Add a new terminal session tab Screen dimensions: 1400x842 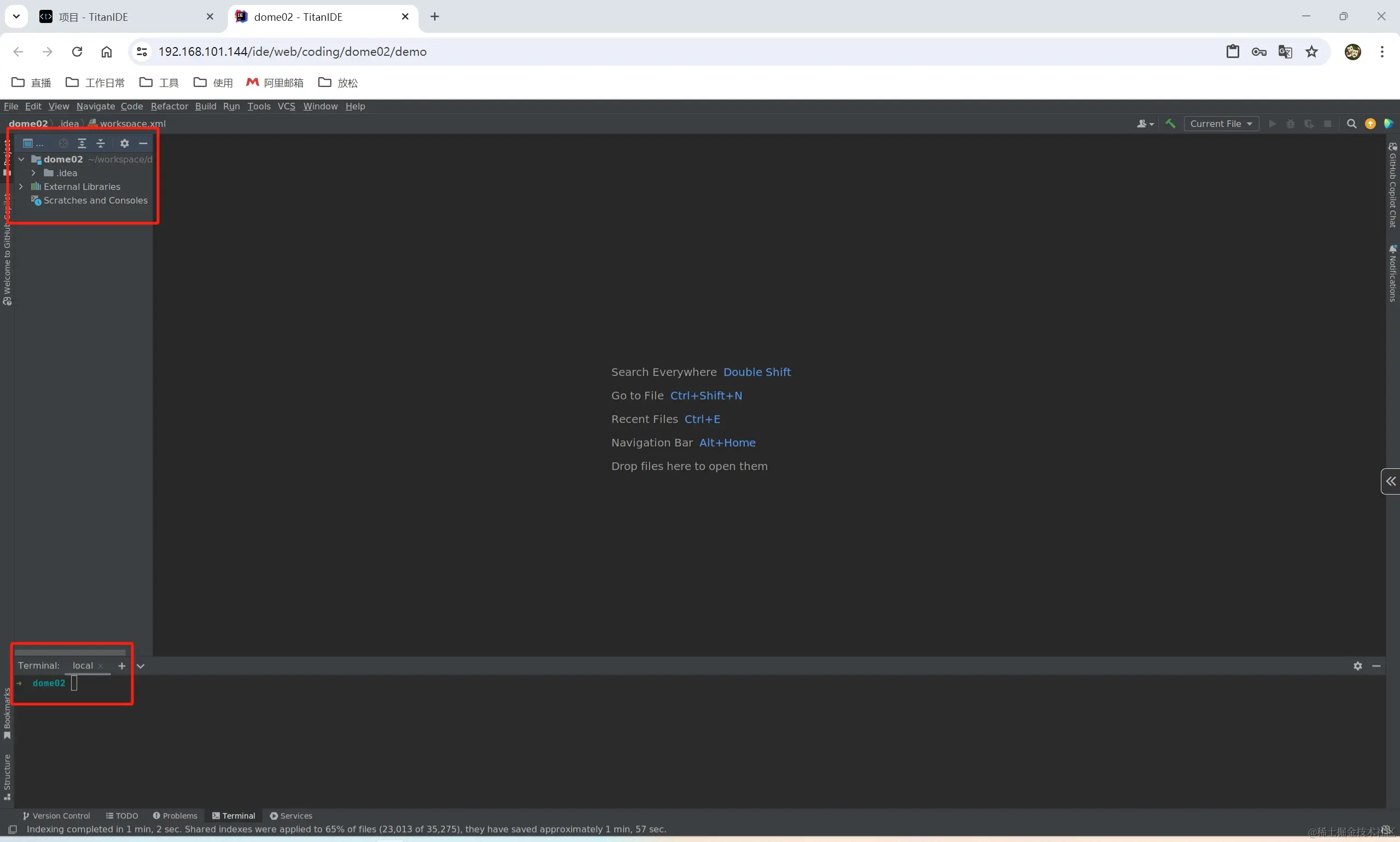click(122, 666)
